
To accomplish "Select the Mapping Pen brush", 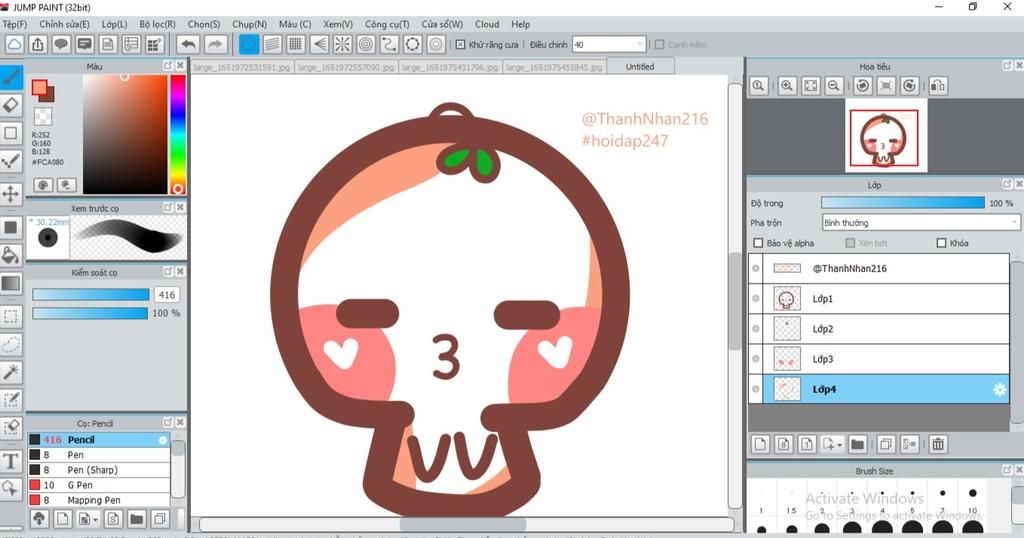I will [99, 500].
